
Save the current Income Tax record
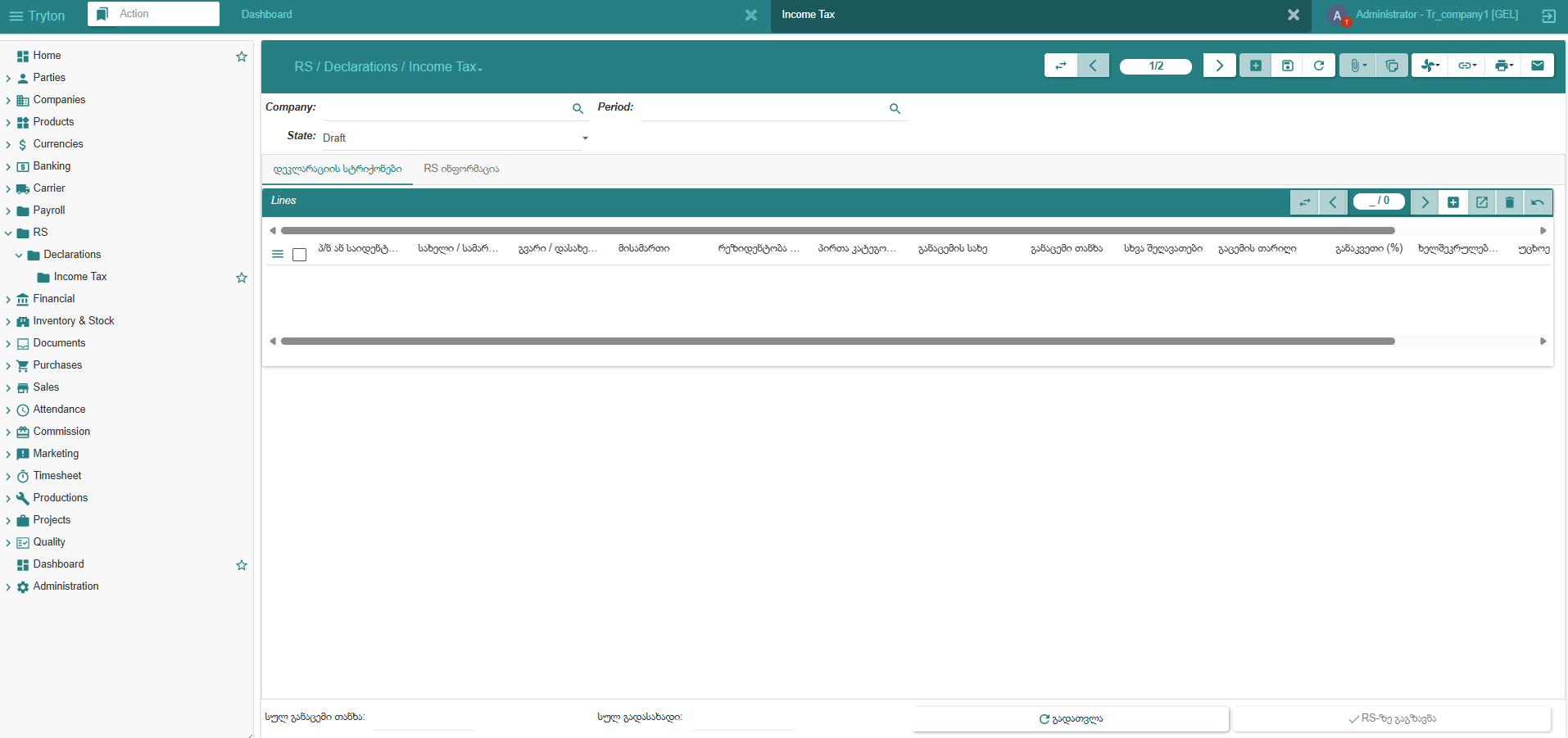[x=1287, y=66]
